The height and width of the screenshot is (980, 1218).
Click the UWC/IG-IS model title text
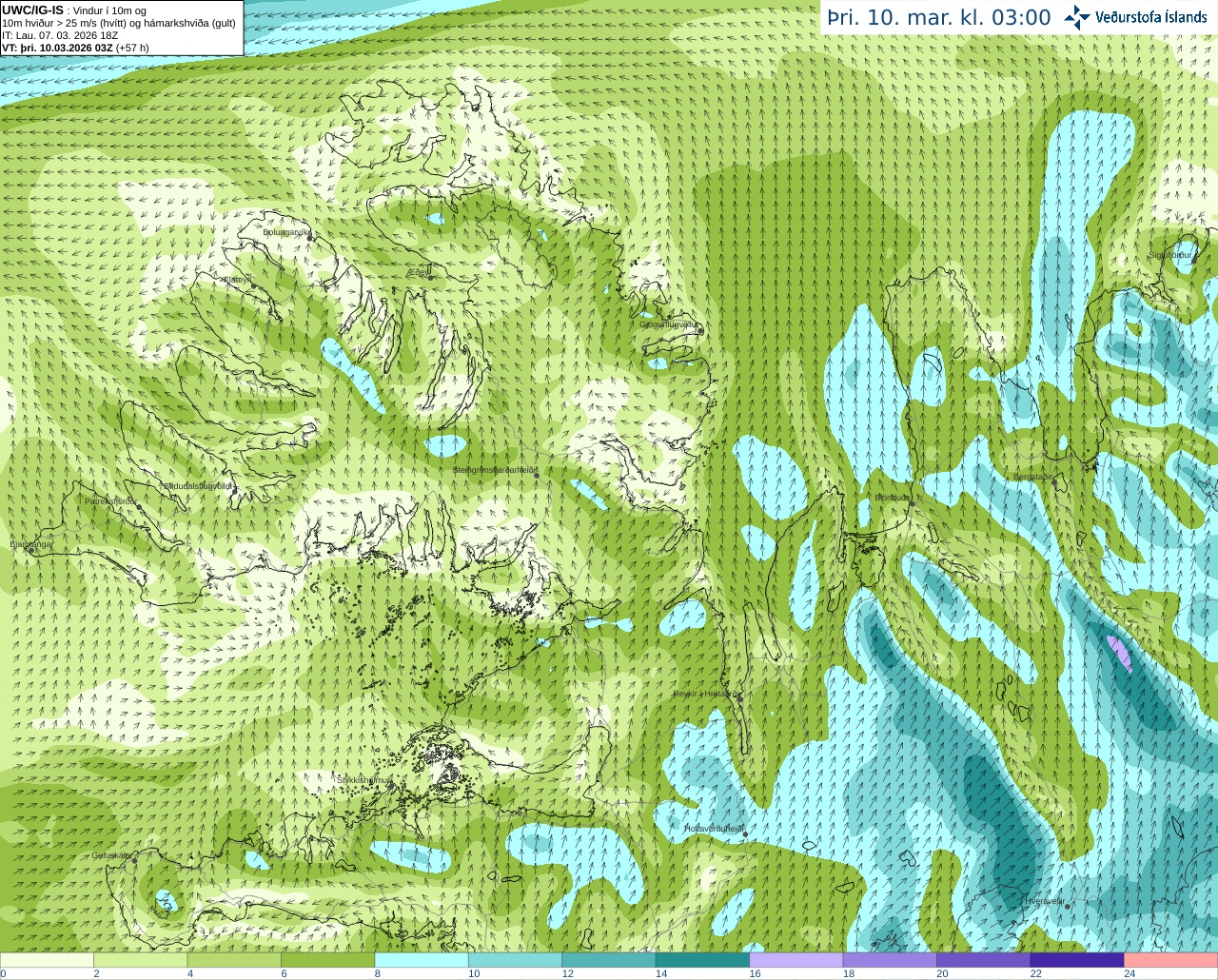33,10
